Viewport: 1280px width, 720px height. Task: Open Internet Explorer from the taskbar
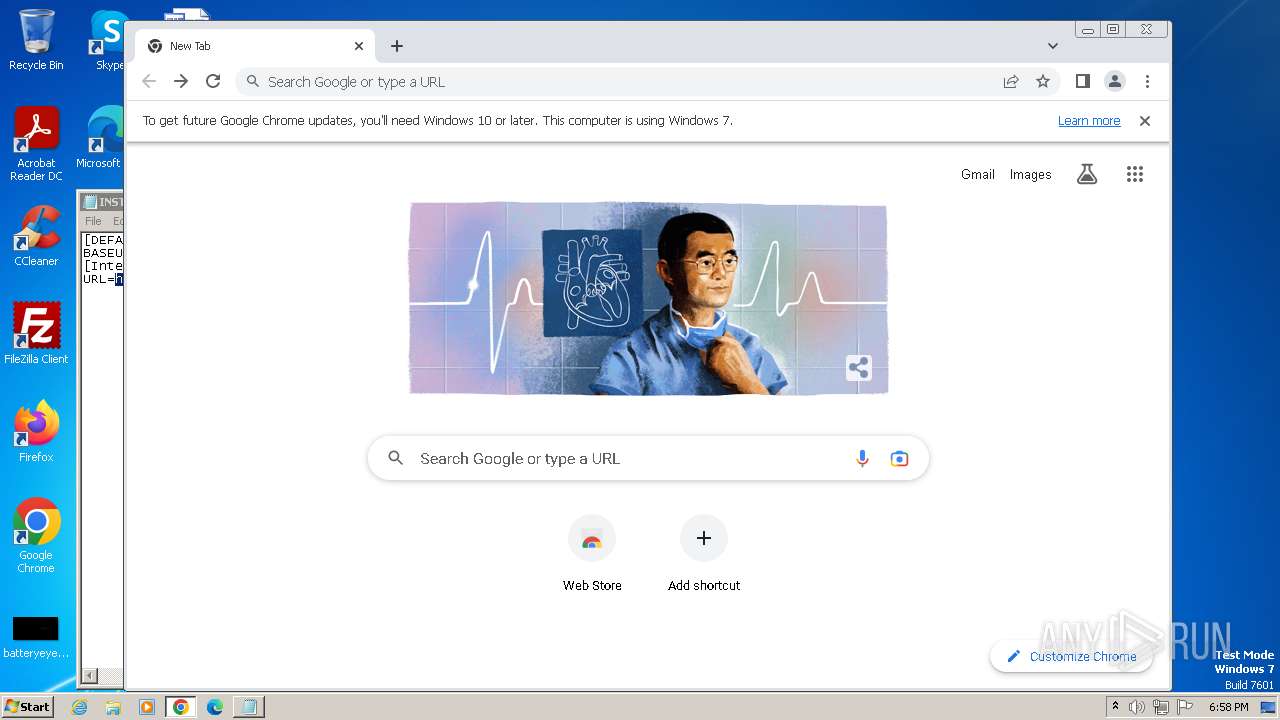pos(80,707)
